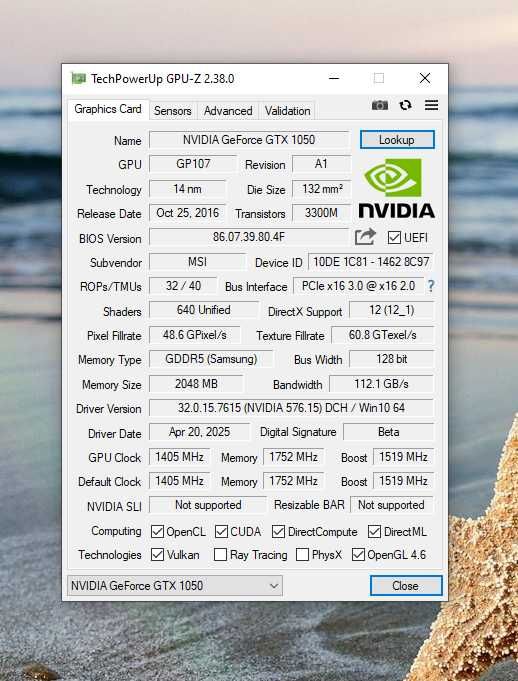Click the Close button
This screenshot has height=681, width=518.
pyautogui.click(x=406, y=585)
